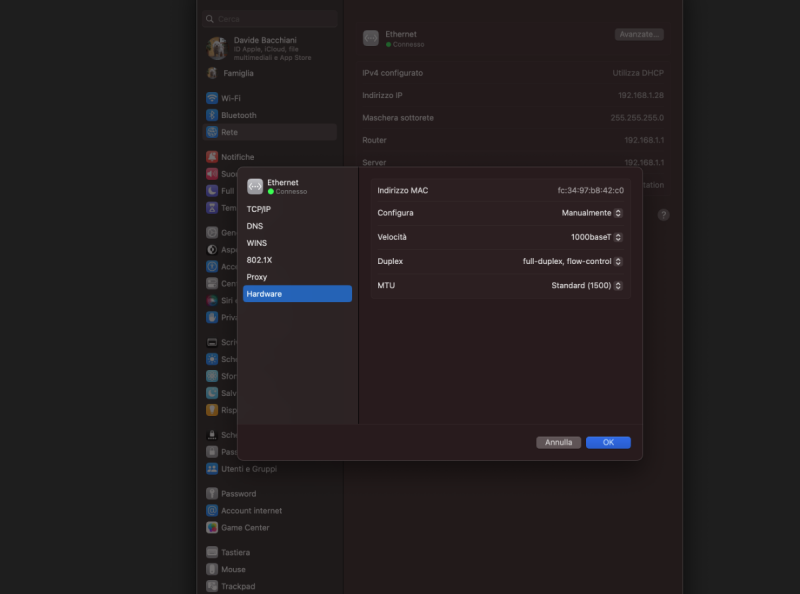The image size is (800, 594).
Task: Dismiss the dialog with Annulla
Action: click(x=558, y=442)
